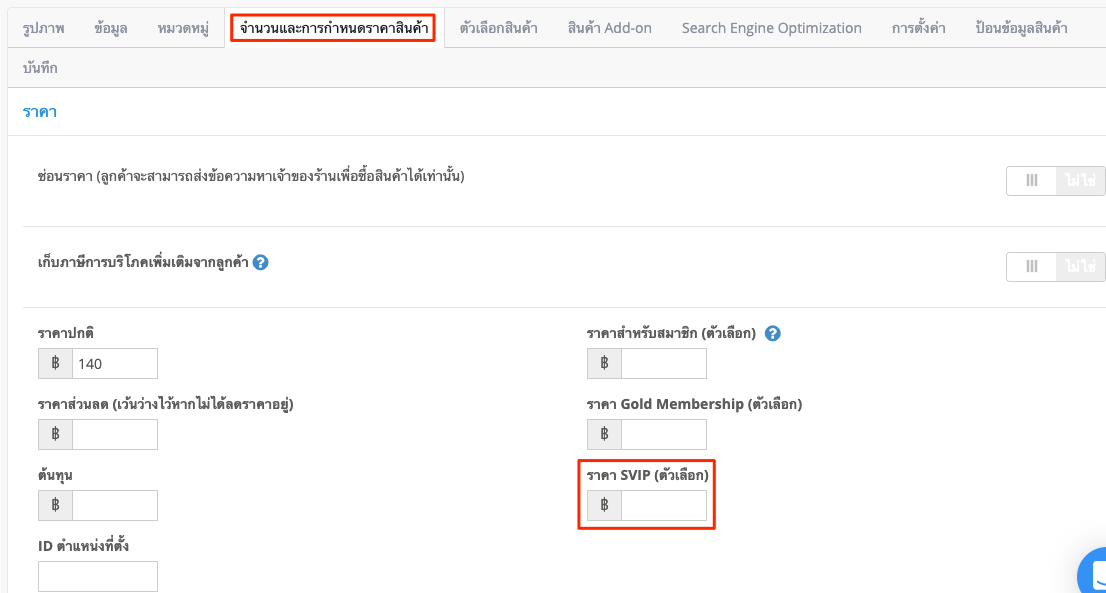Go to สินค้า Add-on tab

609,28
